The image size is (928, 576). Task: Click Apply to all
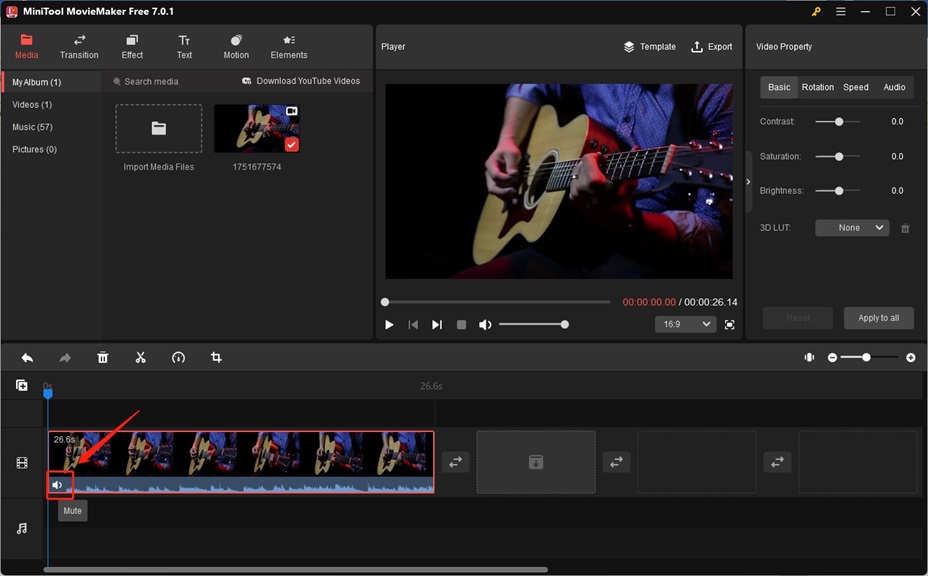878,317
